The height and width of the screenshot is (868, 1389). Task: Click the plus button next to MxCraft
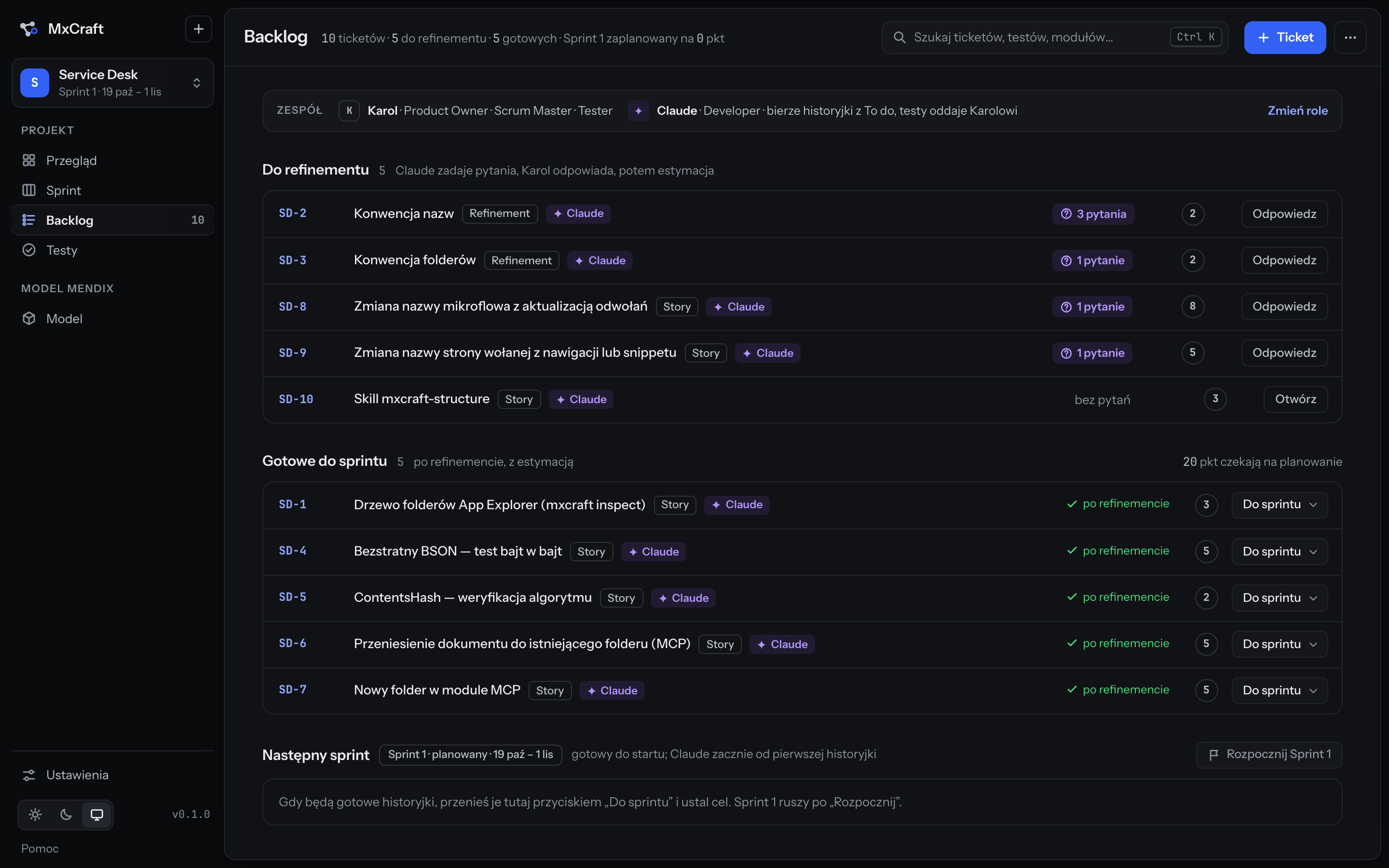pyautogui.click(x=199, y=29)
